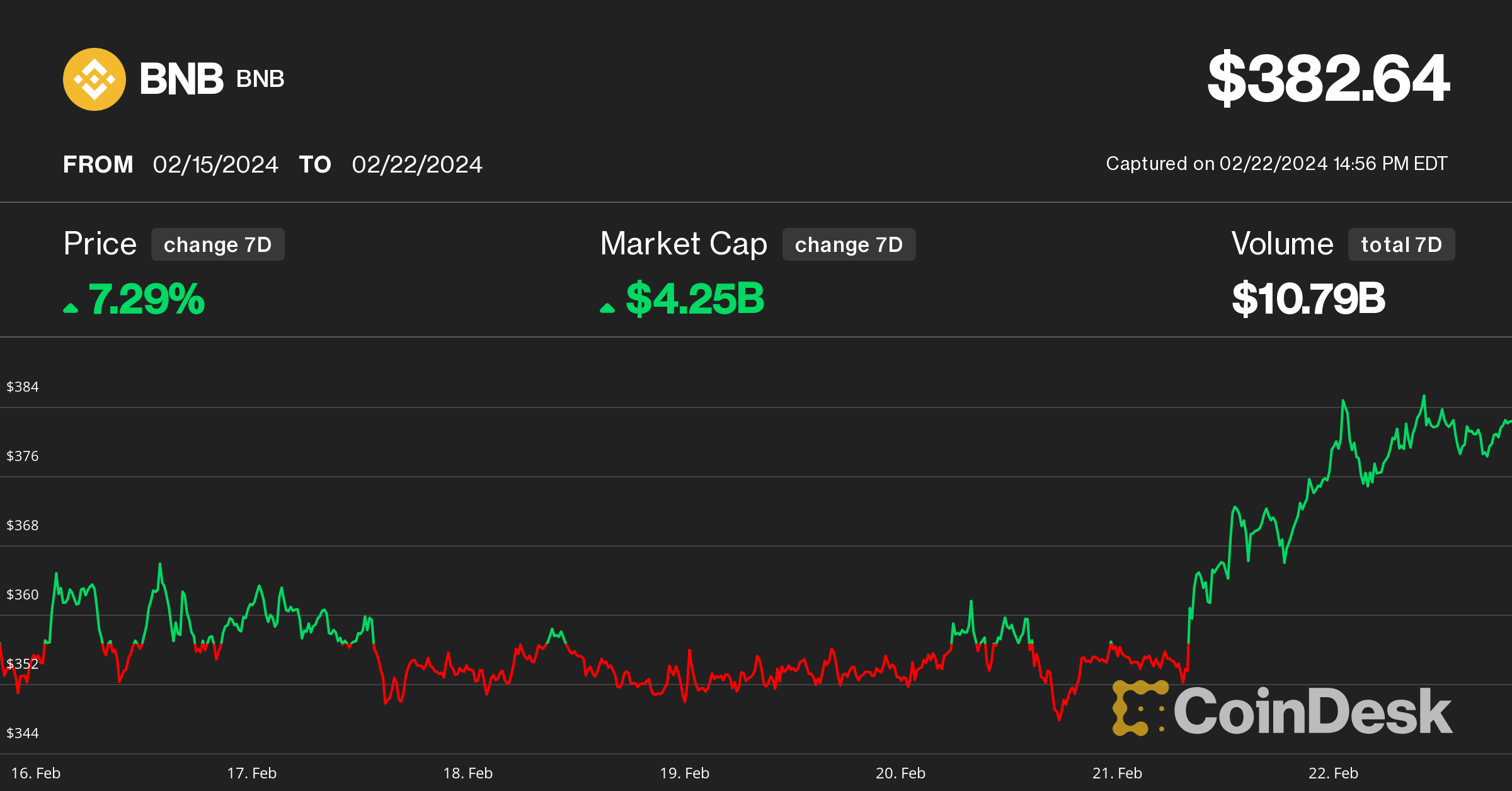The image size is (1512, 791).
Task: Click the $344 y-axis label
Action: pyautogui.click(x=23, y=733)
